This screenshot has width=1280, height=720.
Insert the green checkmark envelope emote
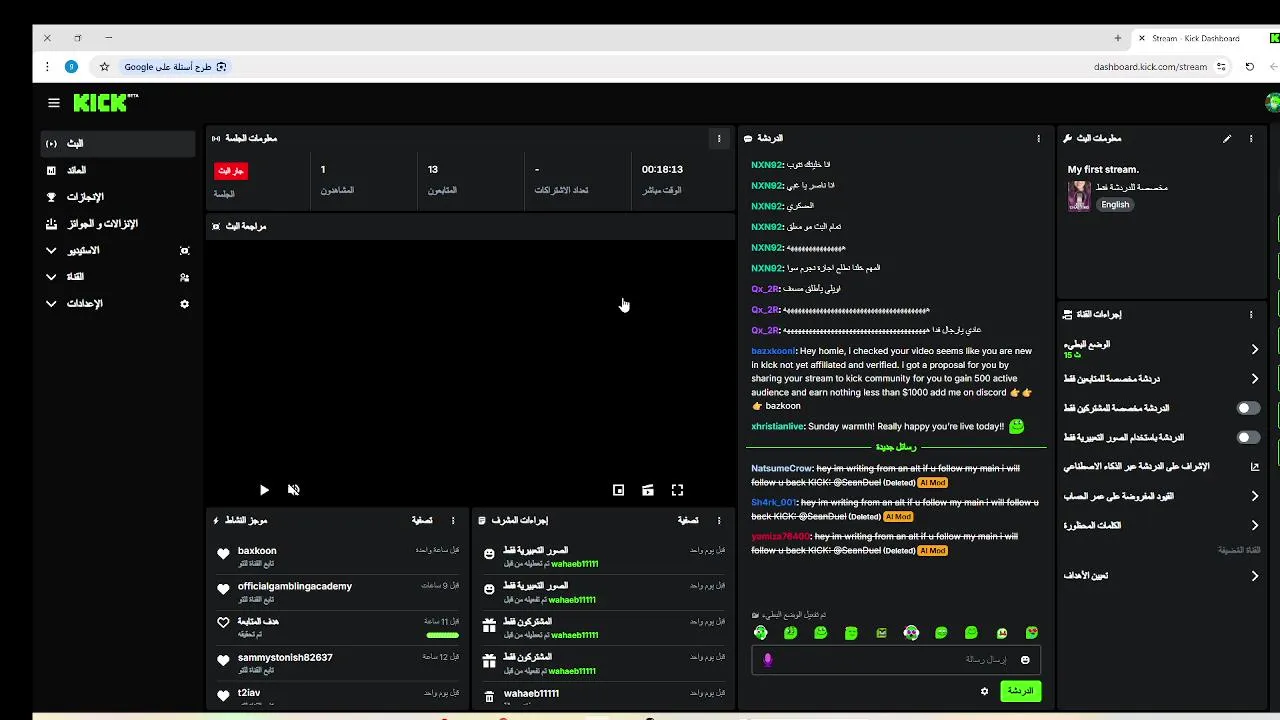[x=881, y=633]
